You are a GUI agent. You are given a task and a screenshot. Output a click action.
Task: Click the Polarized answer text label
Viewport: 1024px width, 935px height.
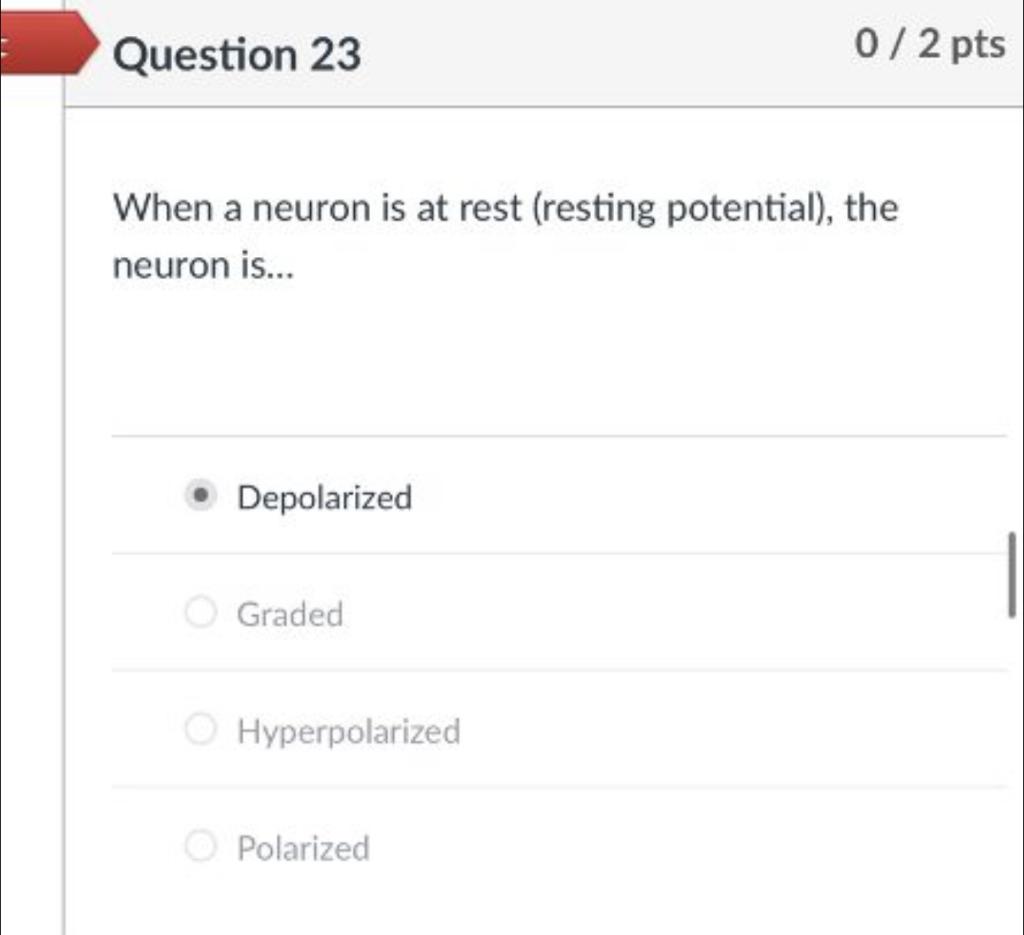click(x=302, y=848)
